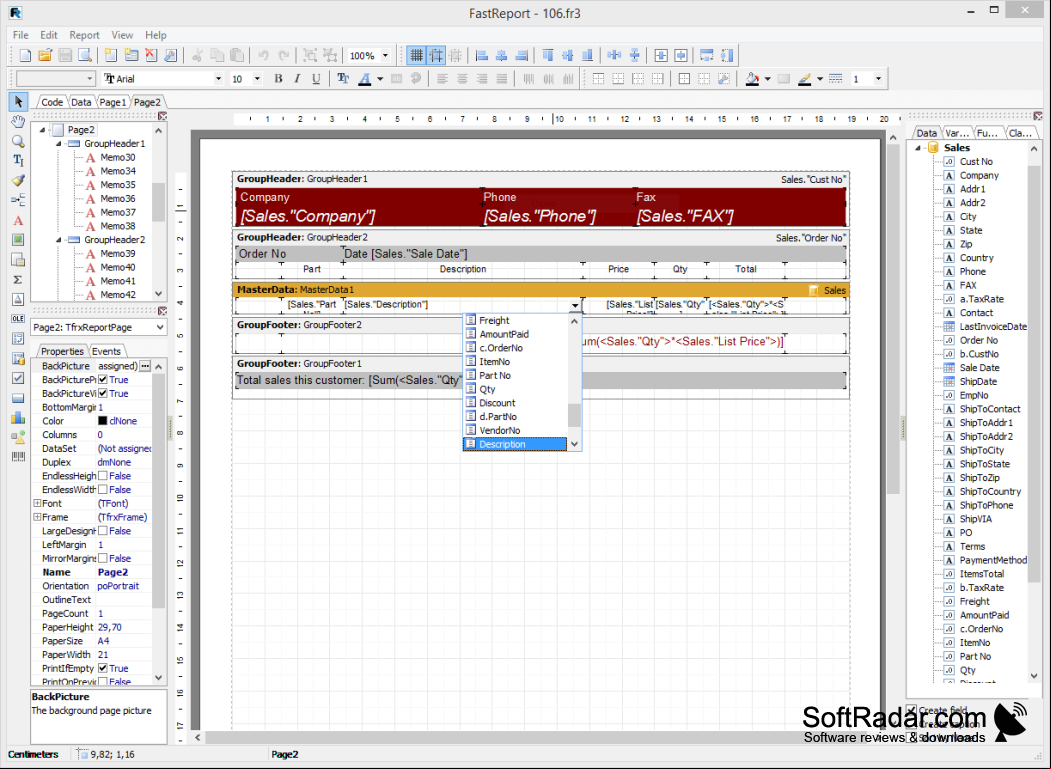Click the align left text icon
The width and height of the screenshot is (1051, 769).
pos(442,79)
